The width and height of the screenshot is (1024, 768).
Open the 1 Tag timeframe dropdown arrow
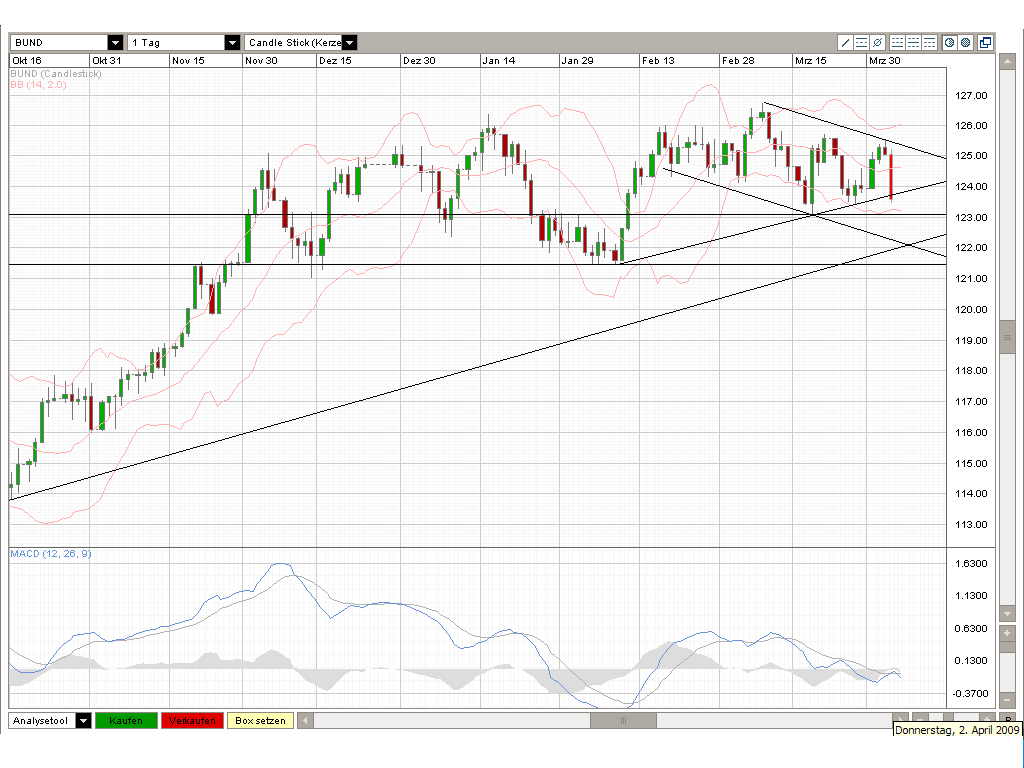232,43
